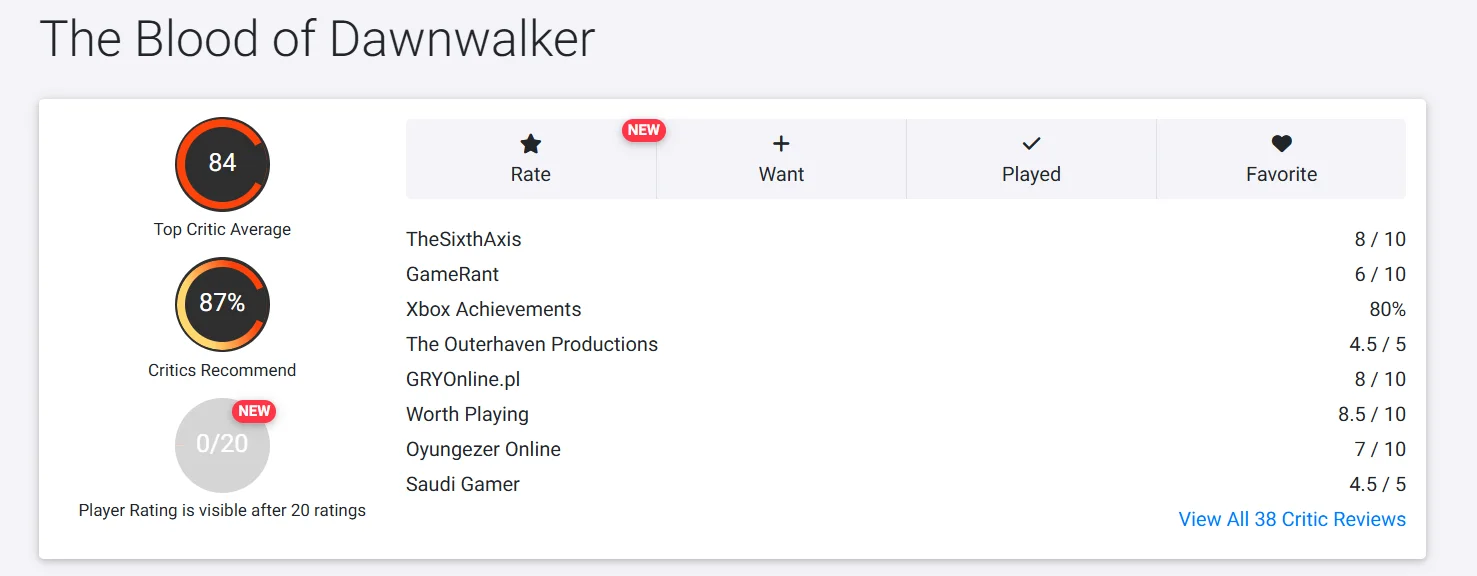The image size is (1477, 576).
Task: Click the 87% Critics Recommend circle
Action: coord(222,304)
